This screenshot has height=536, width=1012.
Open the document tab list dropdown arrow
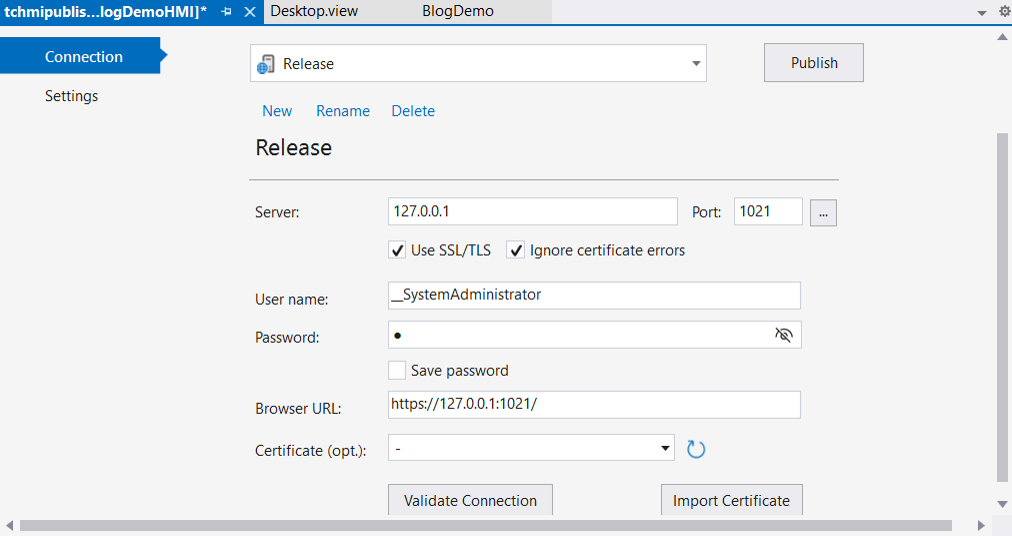pyautogui.click(x=982, y=12)
